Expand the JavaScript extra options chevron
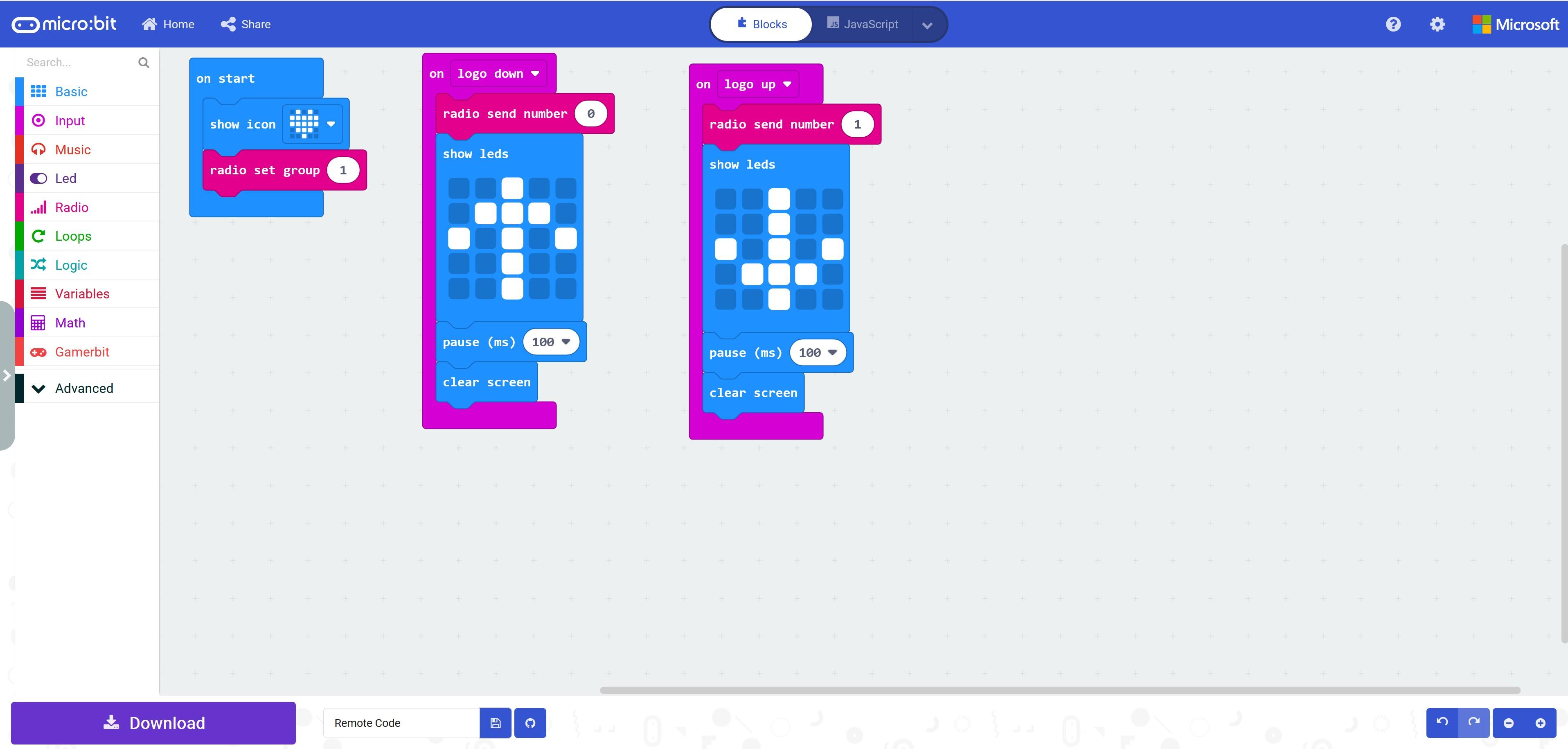This screenshot has width=1568, height=749. (x=927, y=24)
